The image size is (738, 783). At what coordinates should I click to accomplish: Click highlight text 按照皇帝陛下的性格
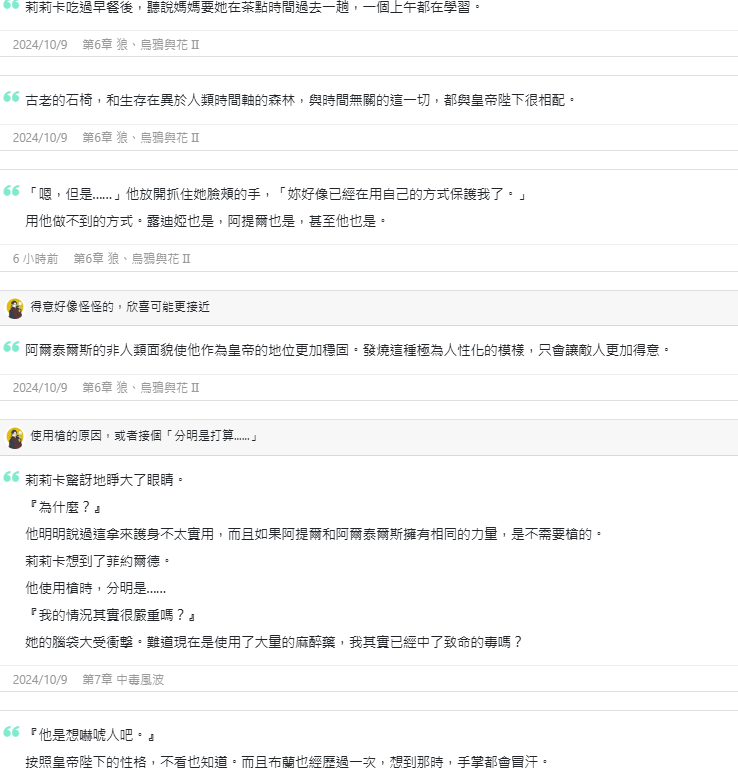[288, 762]
